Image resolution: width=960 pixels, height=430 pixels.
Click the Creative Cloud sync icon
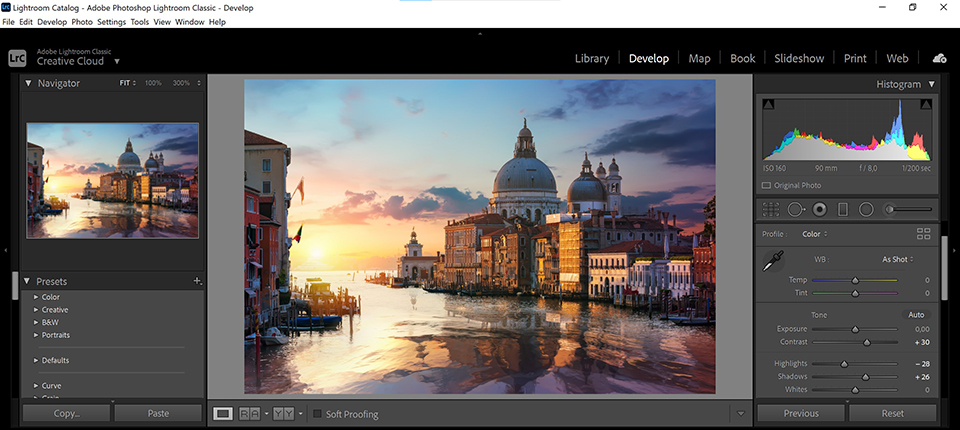(x=939, y=58)
